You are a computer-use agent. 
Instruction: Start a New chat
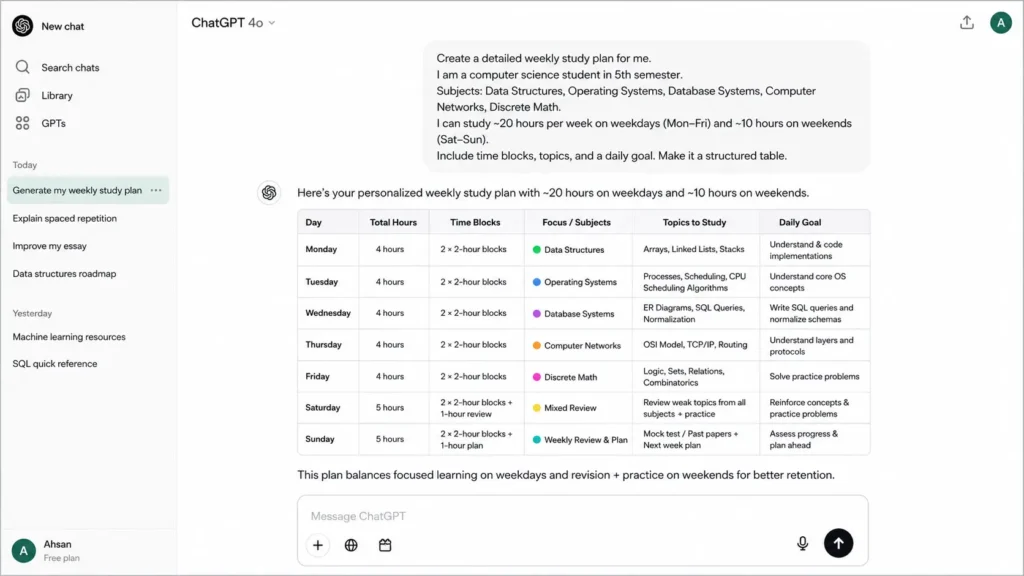tap(63, 26)
